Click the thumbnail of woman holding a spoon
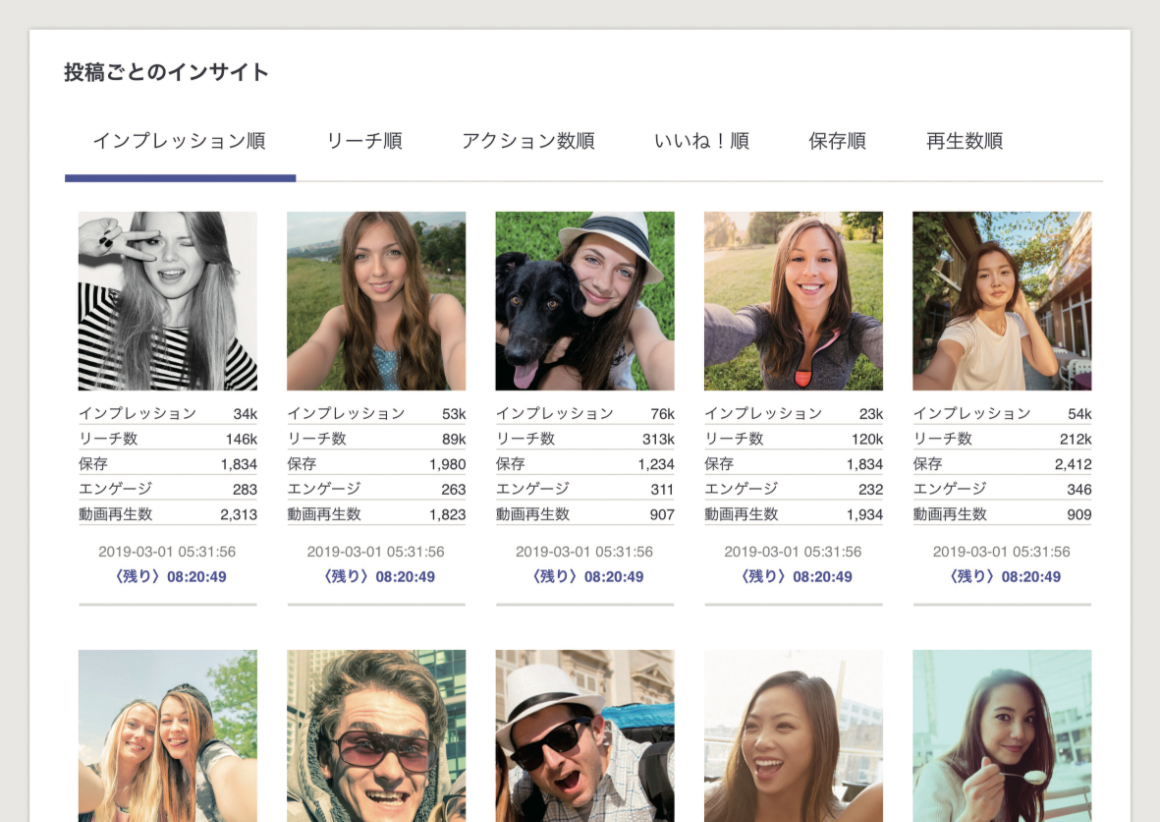The image size is (1160, 822). pyautogui.click(x=1002, y=735)
